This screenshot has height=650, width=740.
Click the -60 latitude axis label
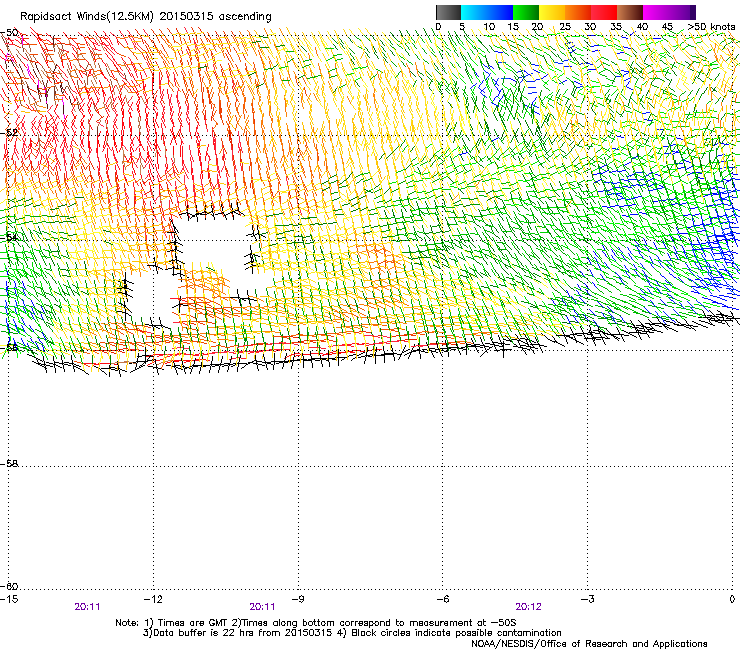coord(9,586)
